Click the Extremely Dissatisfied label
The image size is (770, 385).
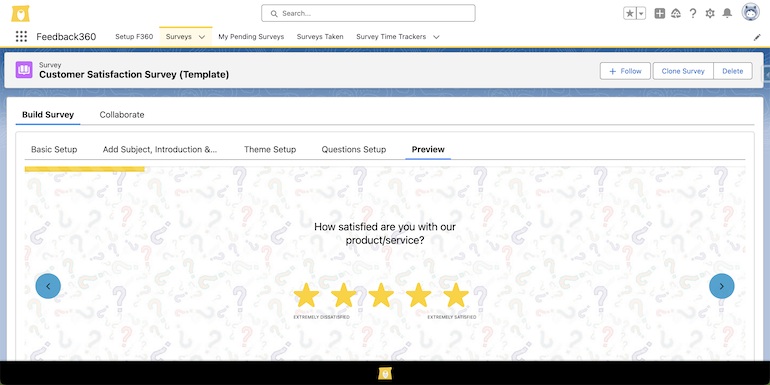322,317
